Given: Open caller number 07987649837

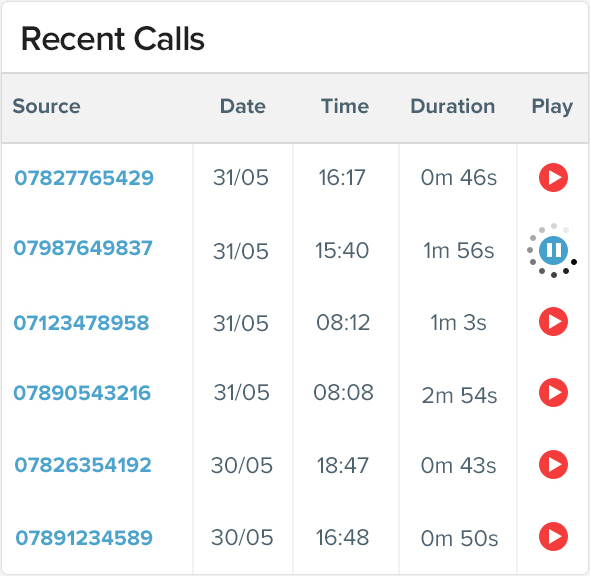Looking at the screenshot, I should [x=83, y=248].
